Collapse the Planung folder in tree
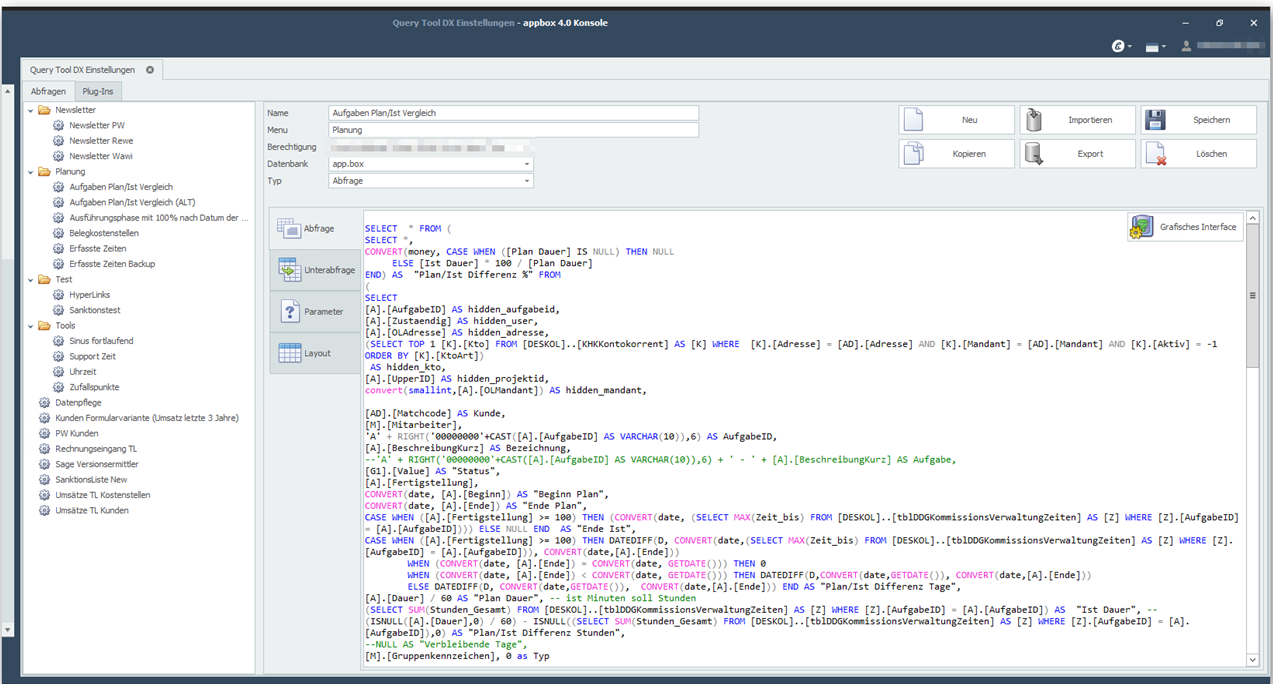1273x684 pixels. 31,172
